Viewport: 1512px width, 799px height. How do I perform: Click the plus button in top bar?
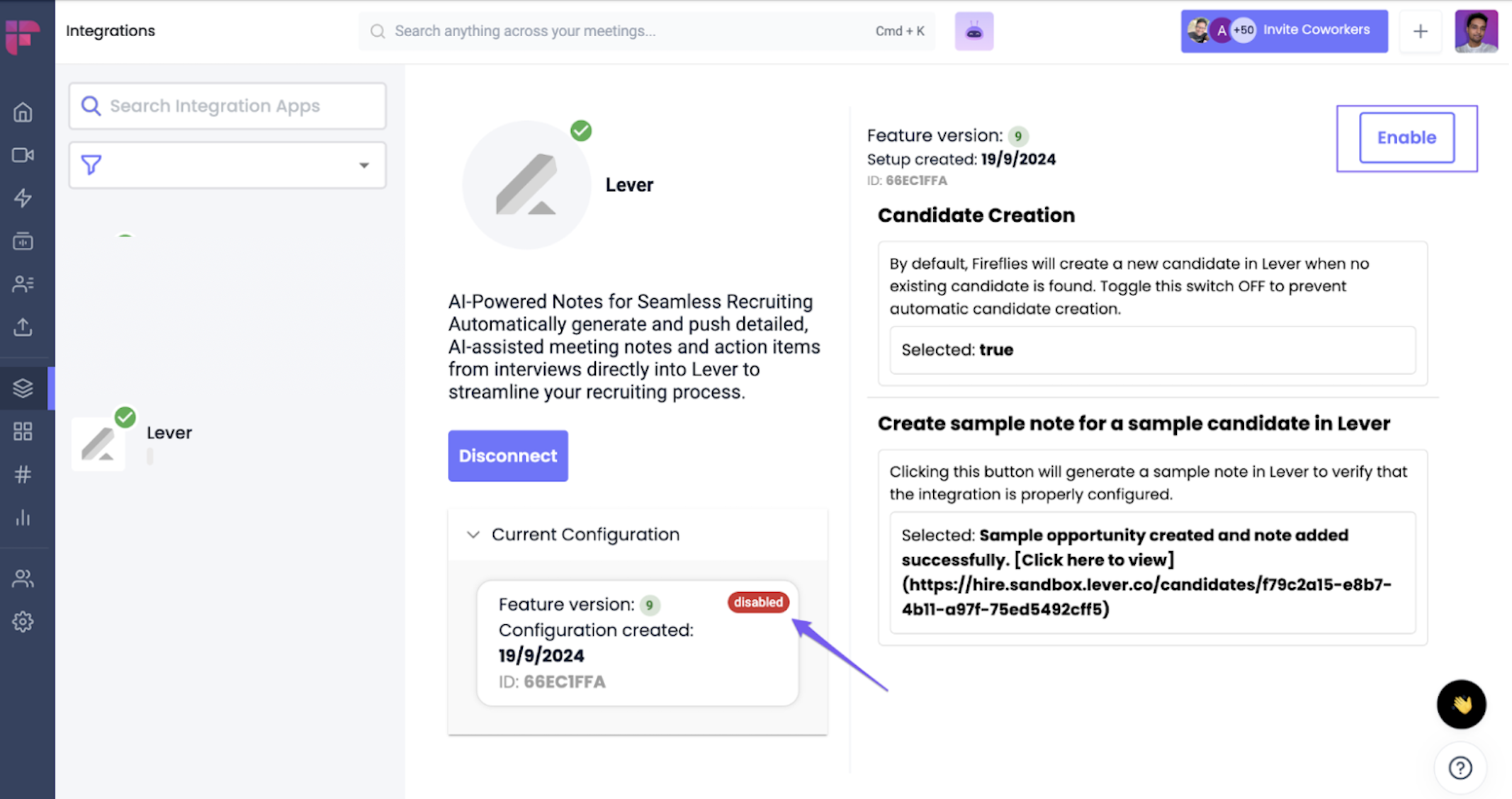[1421, 31]
